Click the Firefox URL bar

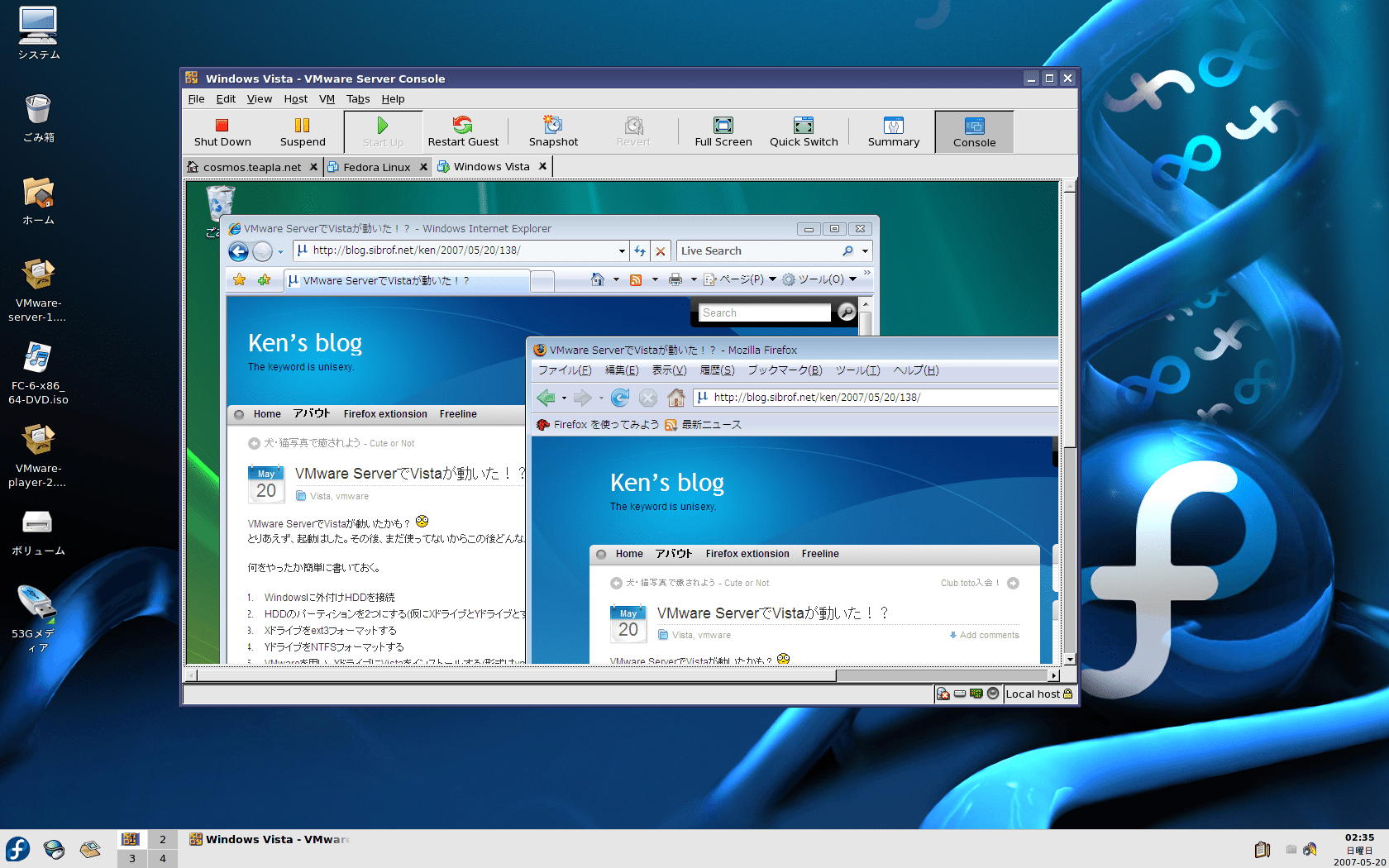876,398
